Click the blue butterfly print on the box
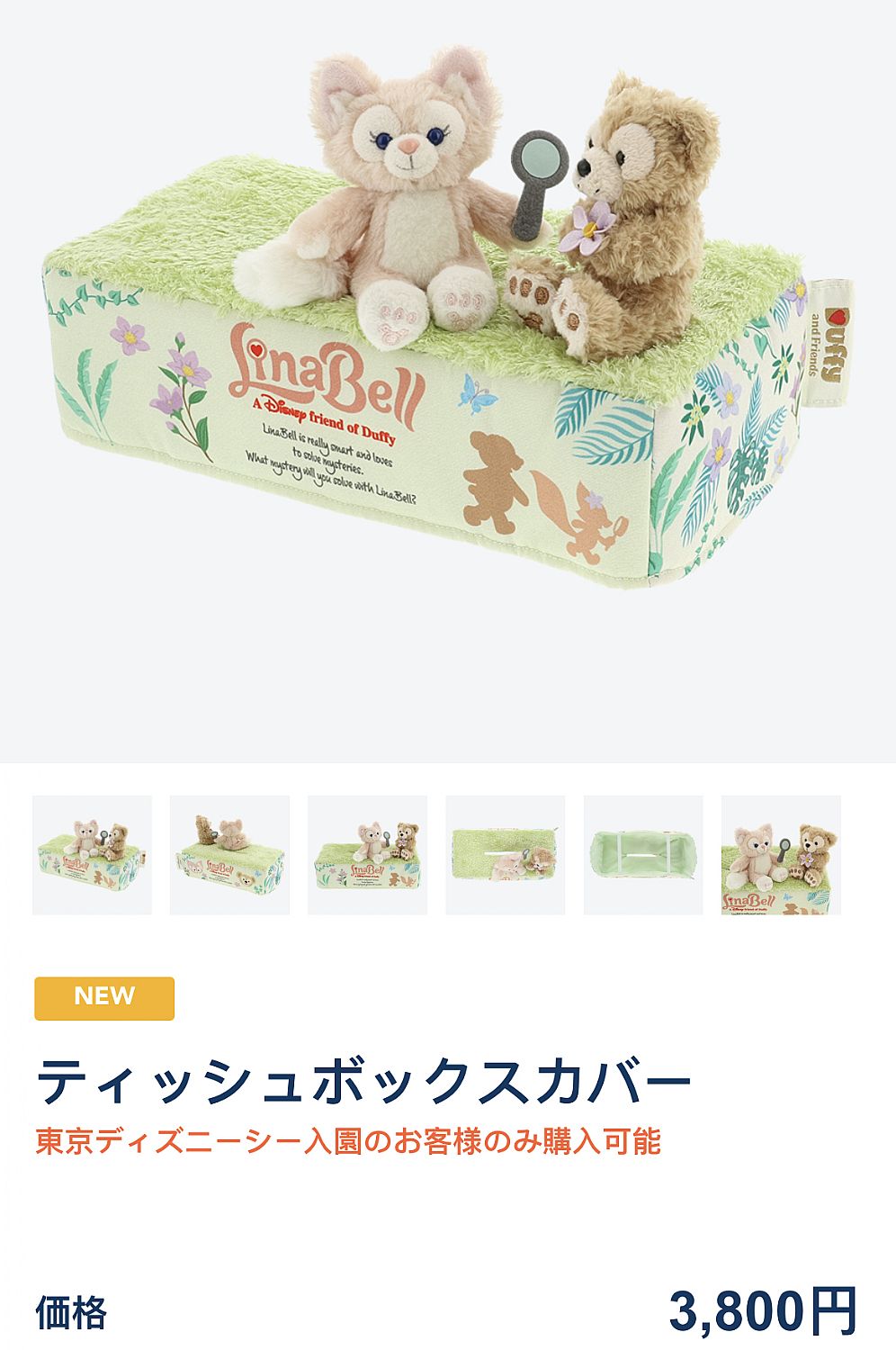Image resolution: width=896 pixels, height=1350 pixels. click(477, 394)
